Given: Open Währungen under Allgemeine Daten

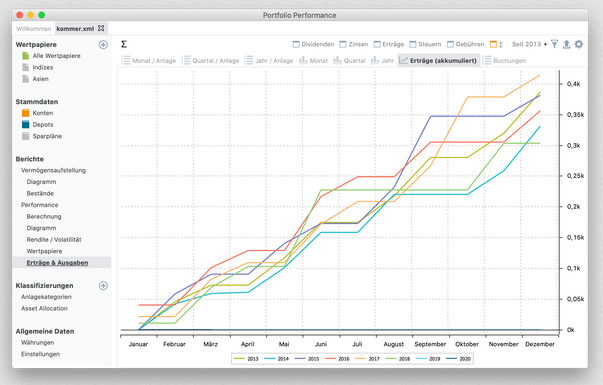Looking at the screenshot, I should (x=37, y=342).
